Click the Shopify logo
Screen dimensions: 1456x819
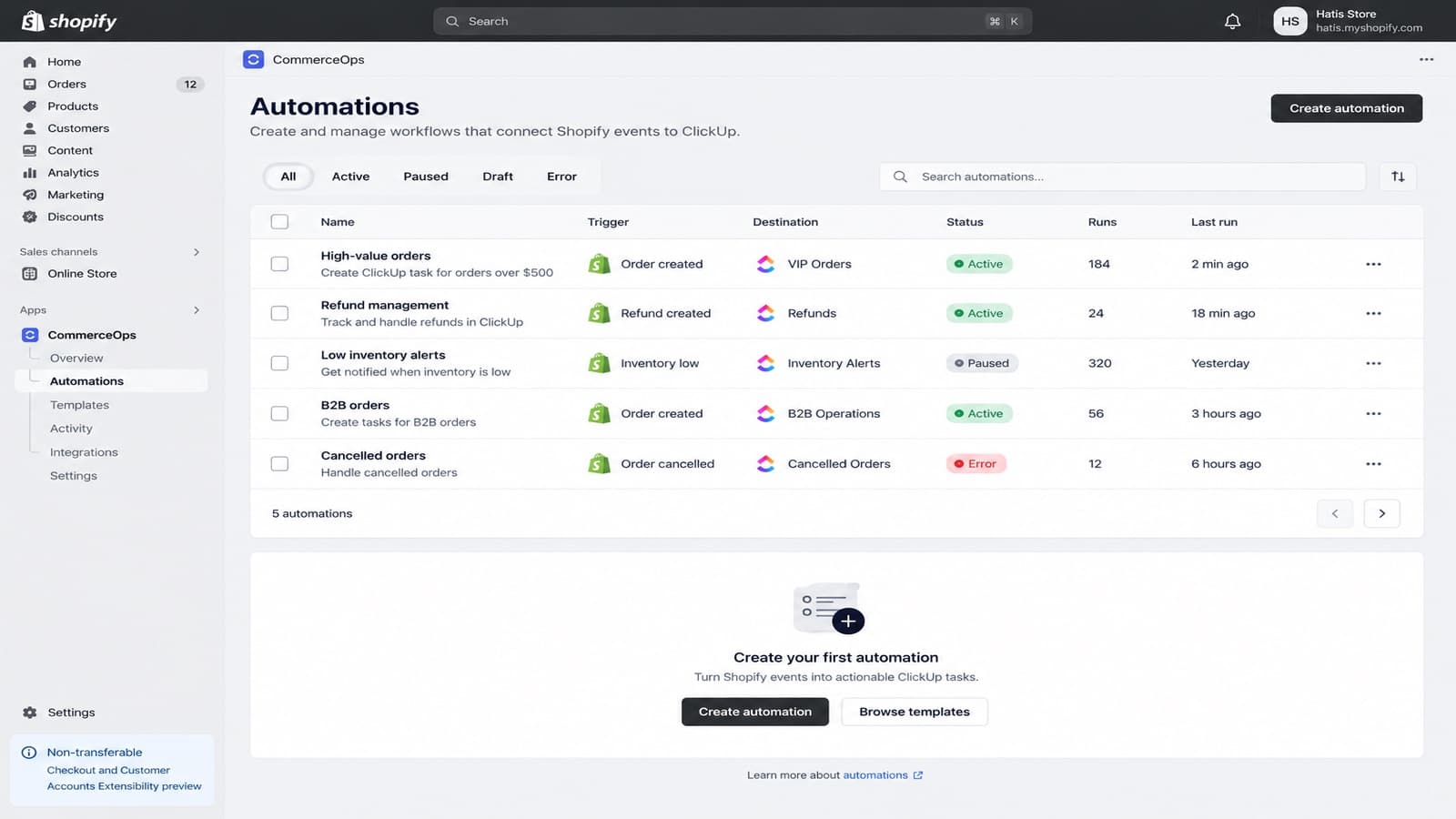click(69, 21)
